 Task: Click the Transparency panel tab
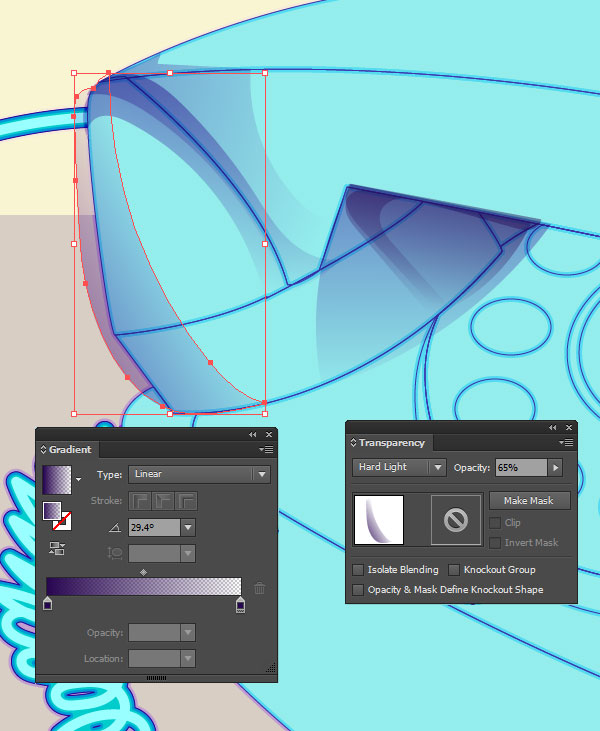coord(392,442)
